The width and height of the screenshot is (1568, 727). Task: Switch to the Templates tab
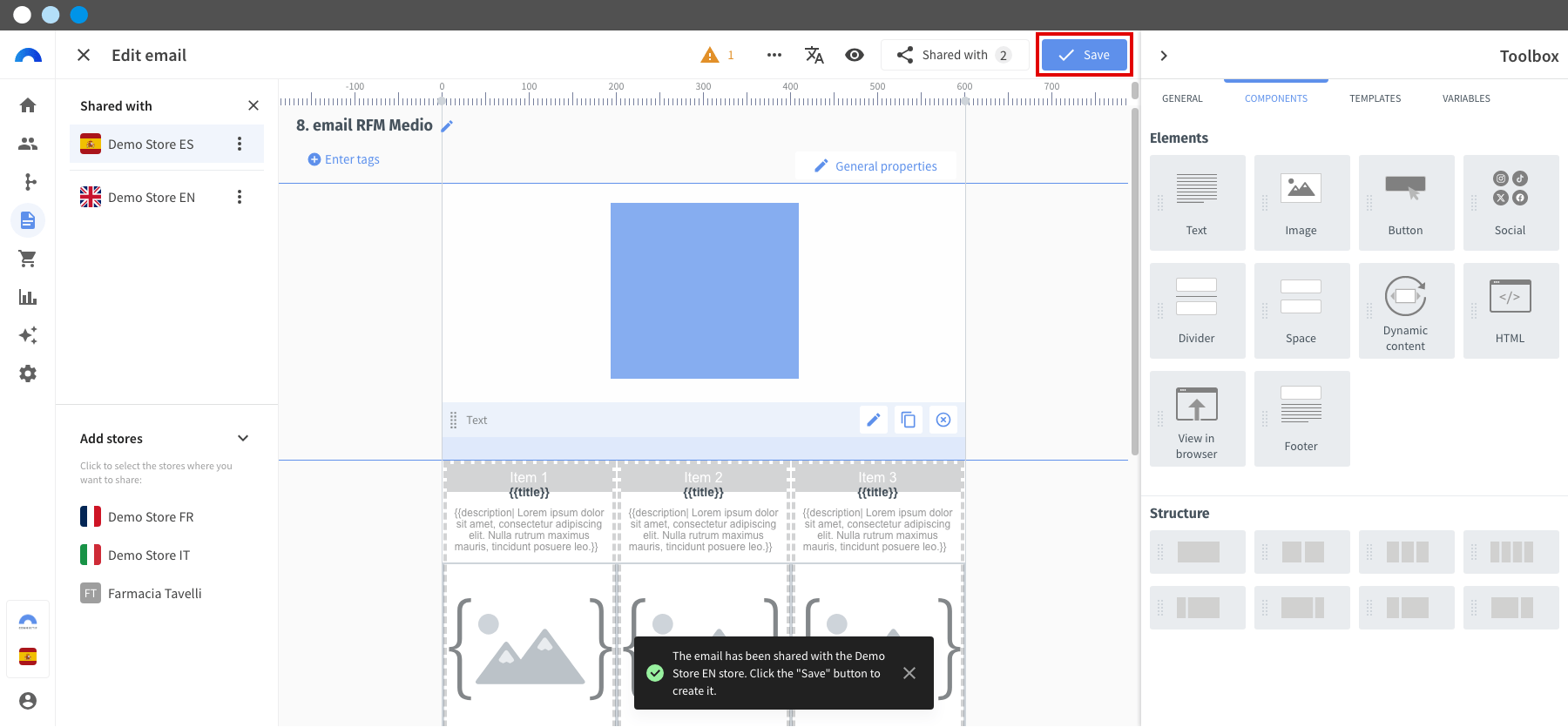pyautogui.click(x=1375, y=98)
